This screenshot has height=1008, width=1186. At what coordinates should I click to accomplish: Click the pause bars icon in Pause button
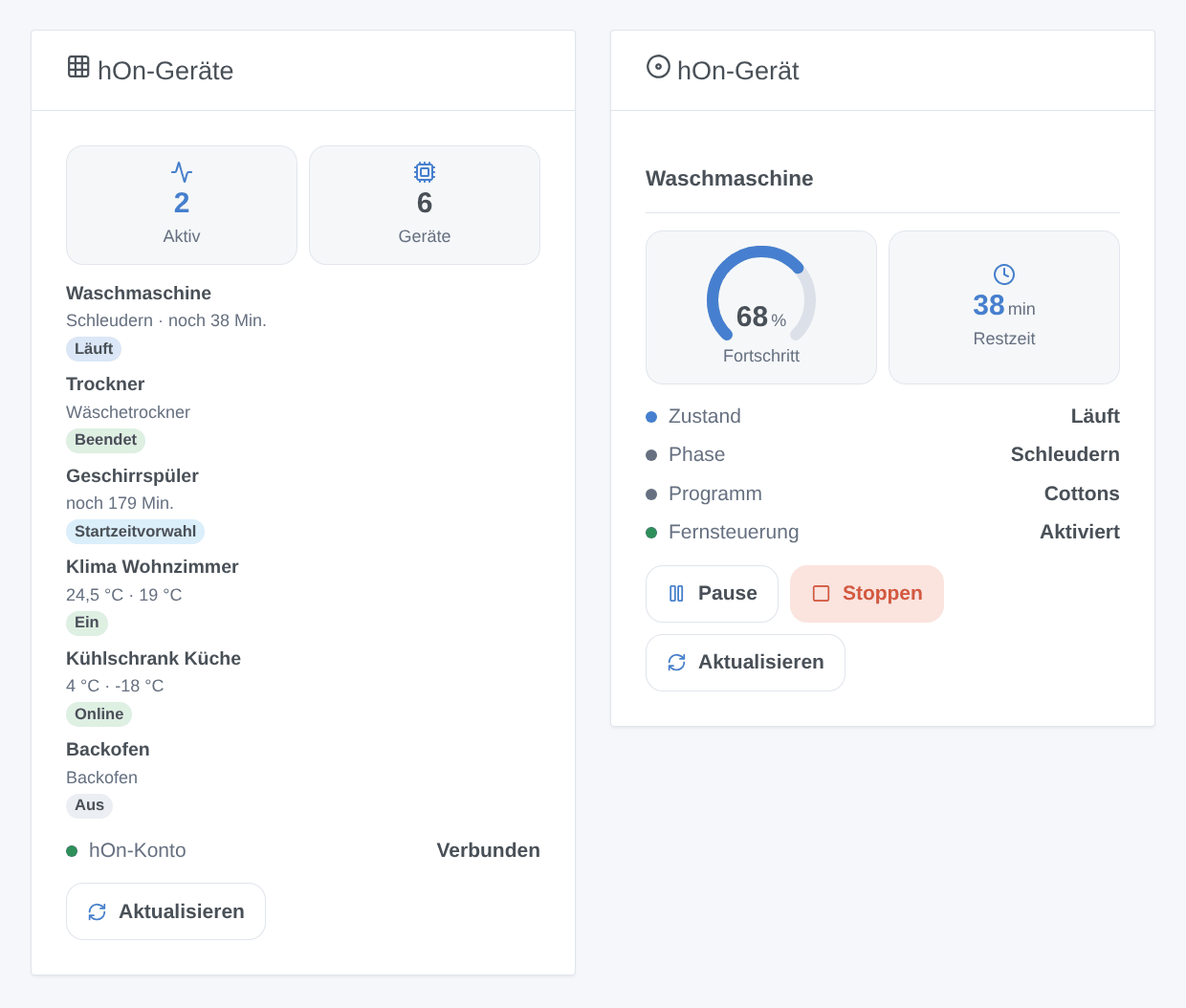[676, 594]
